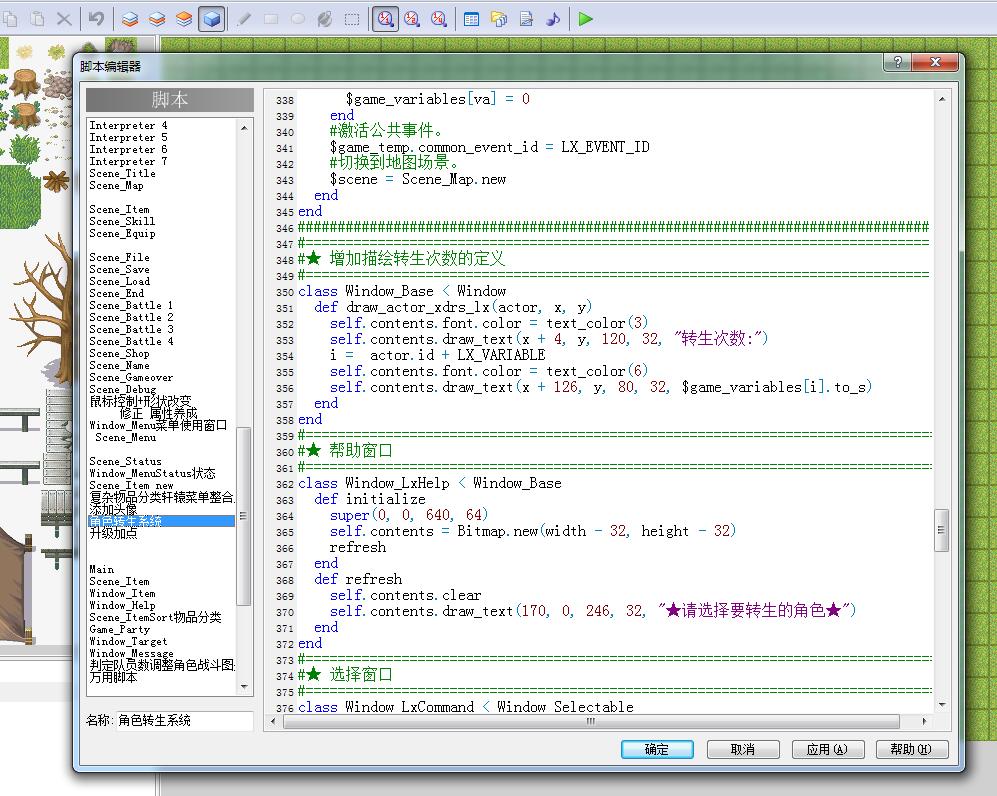Select the Ellipse drawing tool

(x=298, y=19)
